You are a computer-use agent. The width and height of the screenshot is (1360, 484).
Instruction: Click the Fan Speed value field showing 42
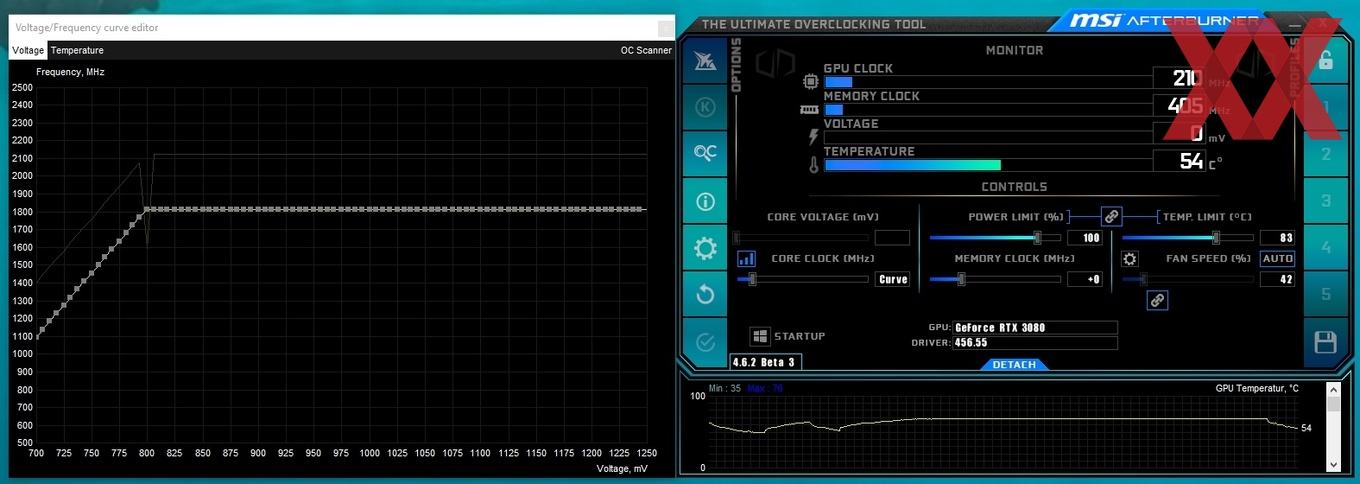[x=1277, y=280]
